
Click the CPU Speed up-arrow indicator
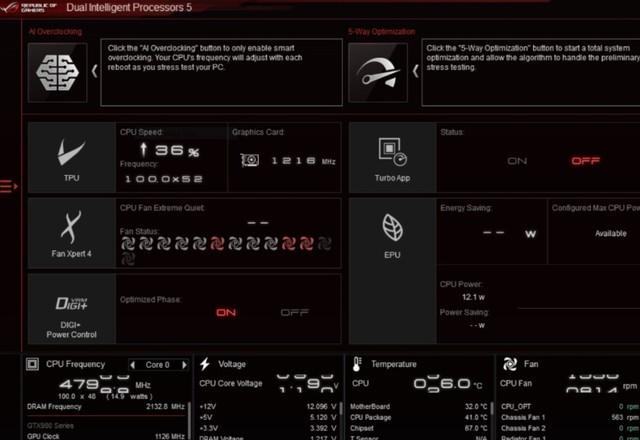point(143,149)
